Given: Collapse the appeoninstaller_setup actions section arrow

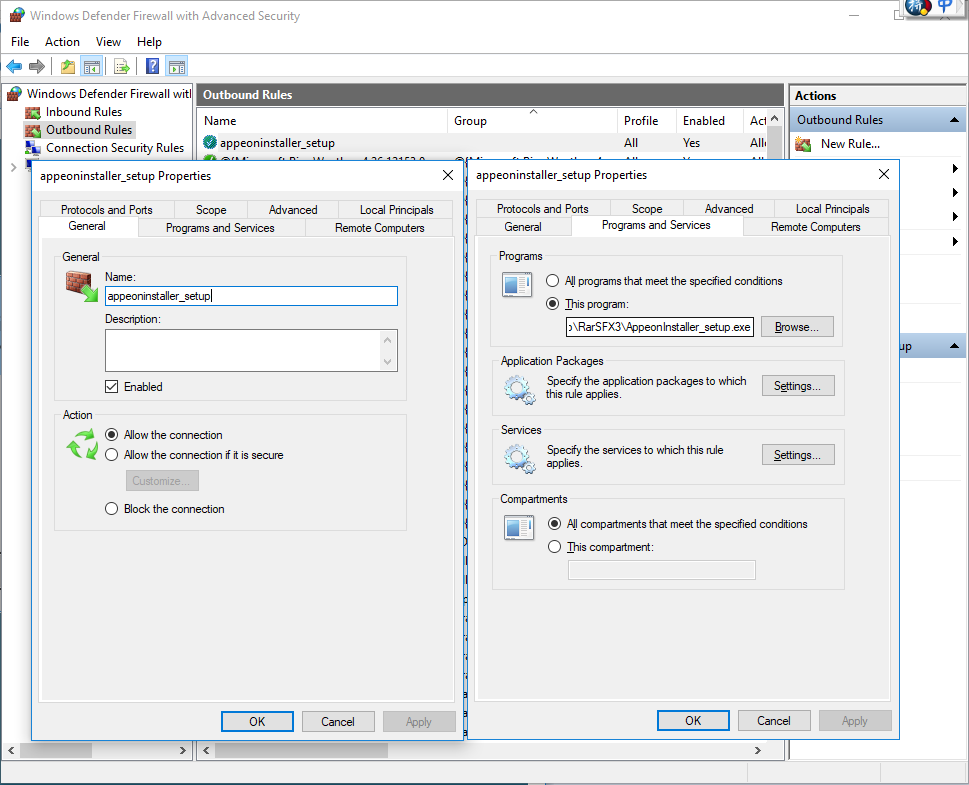Looking at the screenshot, I should pyautogui.click(x=954, y=346).
